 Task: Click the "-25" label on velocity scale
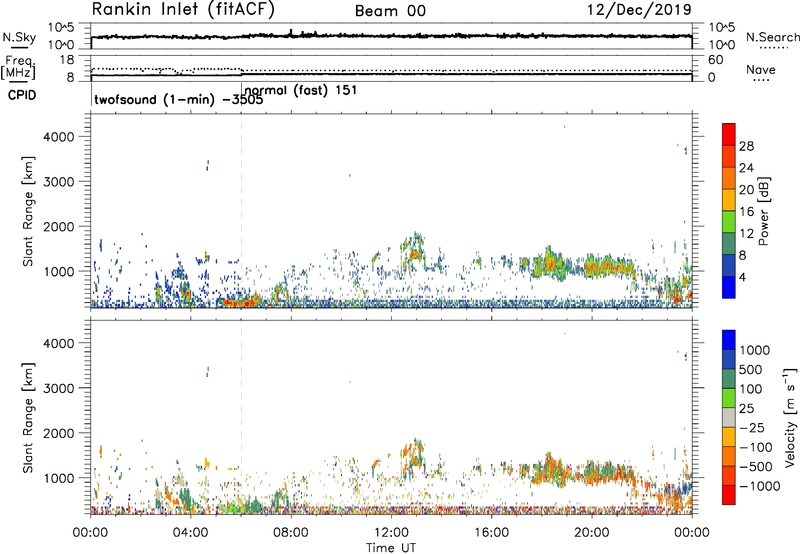(752, 428)
